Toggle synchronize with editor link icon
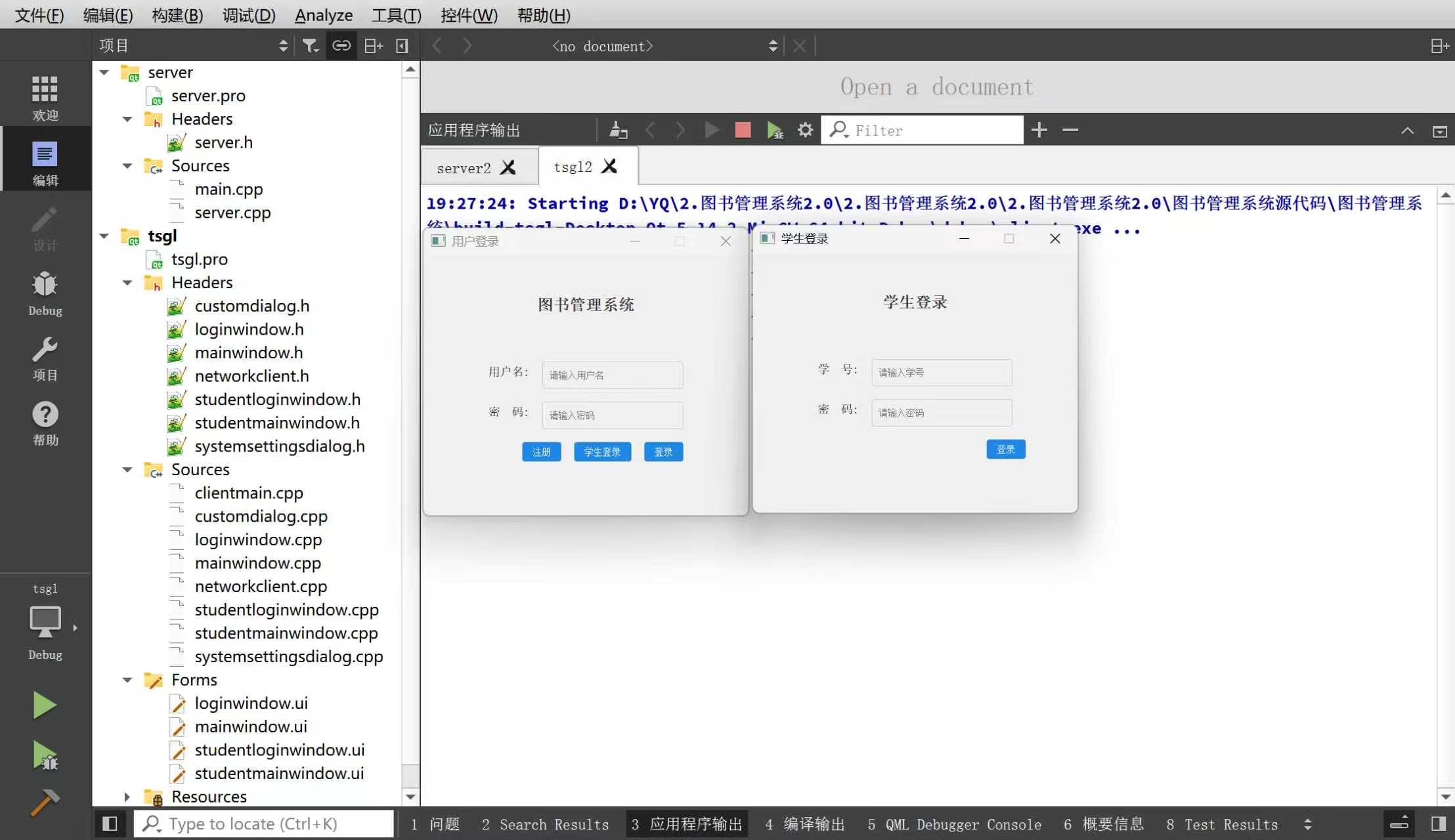 [341, 45]
